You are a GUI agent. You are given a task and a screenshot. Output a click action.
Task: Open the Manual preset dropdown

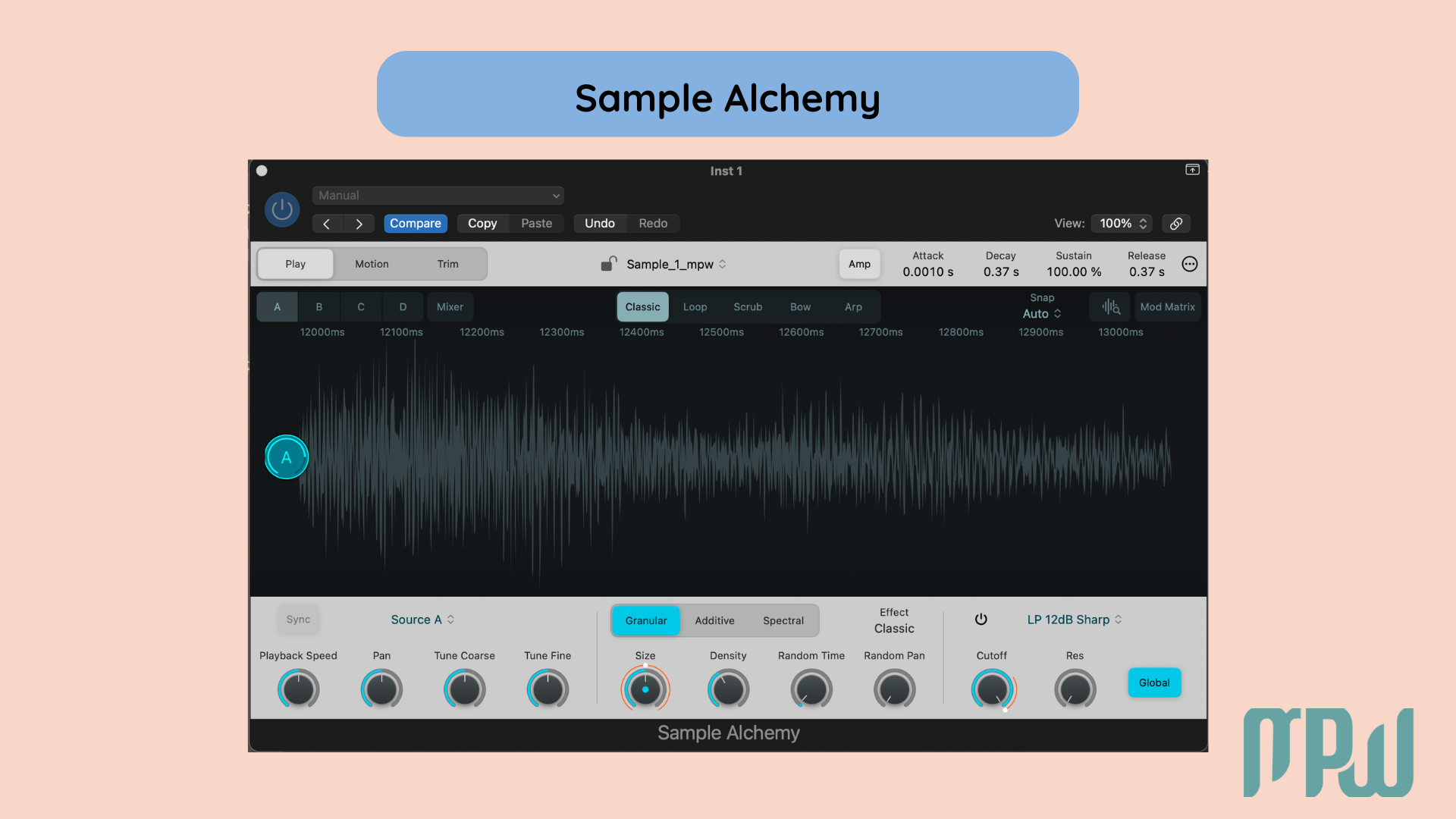pos(438,195)
